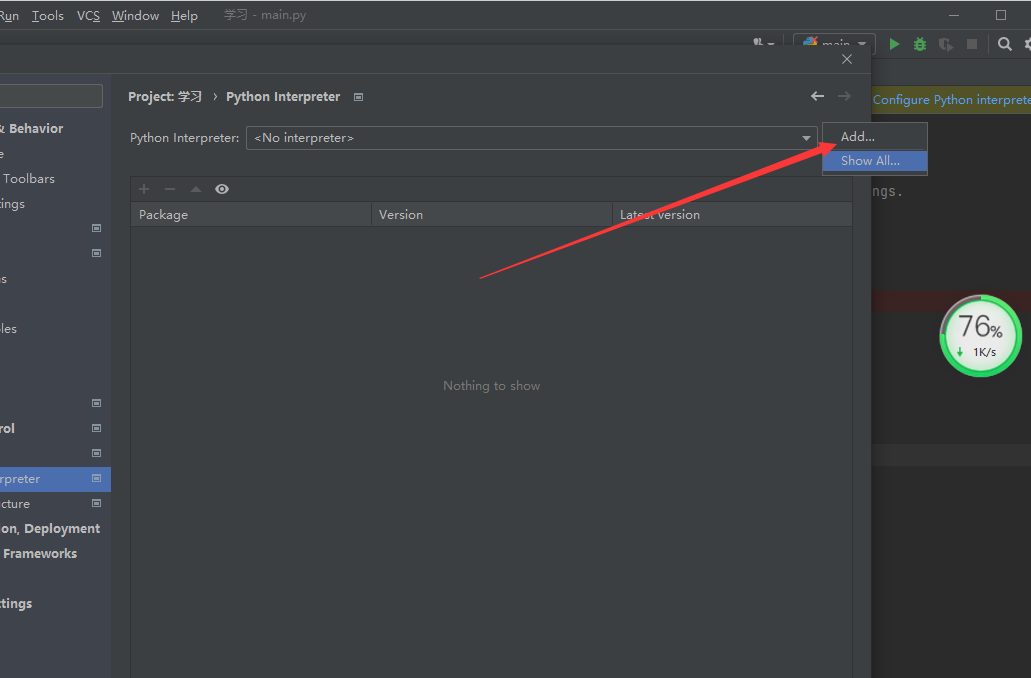Toggle show early releases eye icon

[x=222, y=189]
